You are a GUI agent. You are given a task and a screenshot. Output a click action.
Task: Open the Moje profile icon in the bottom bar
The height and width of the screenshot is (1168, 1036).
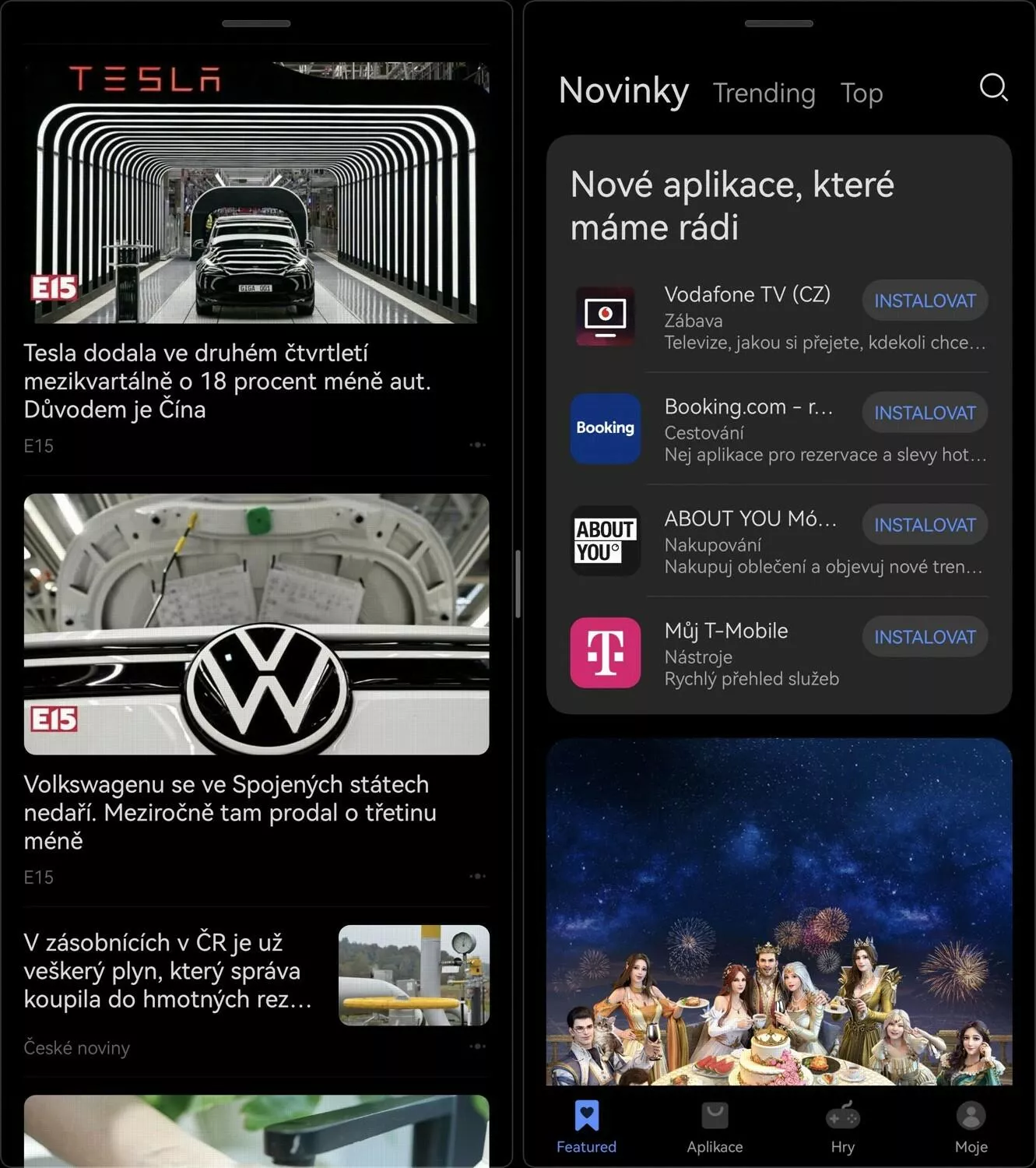point(971,1115)
